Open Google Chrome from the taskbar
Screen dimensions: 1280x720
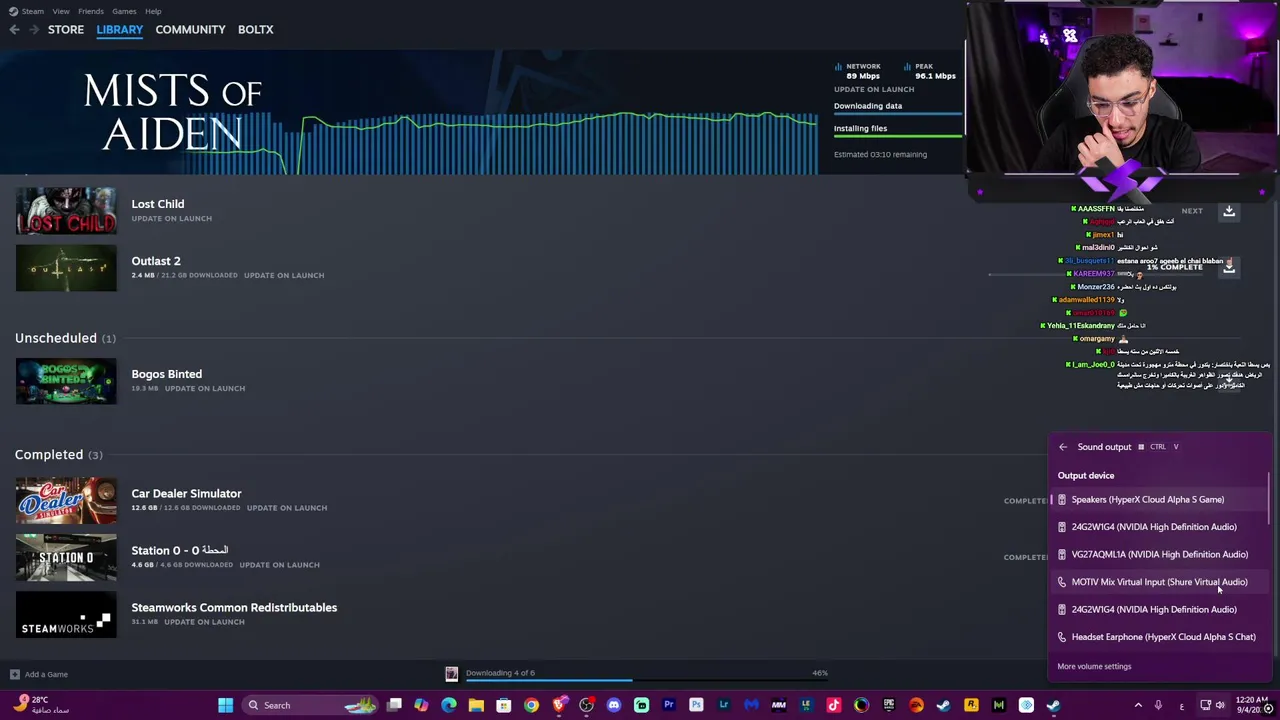coord(531,705)
